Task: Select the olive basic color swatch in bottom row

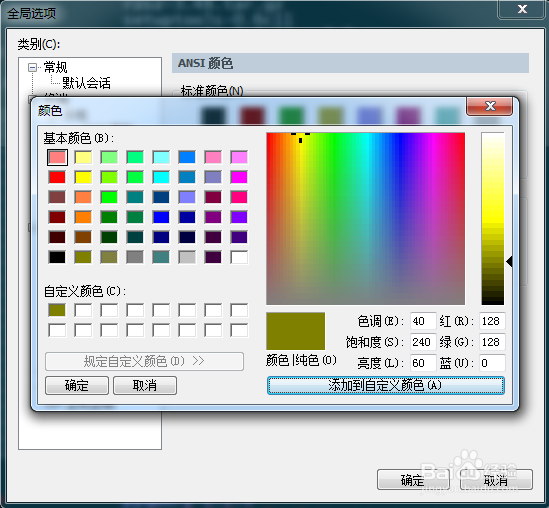Action: (x=83, y=257)
